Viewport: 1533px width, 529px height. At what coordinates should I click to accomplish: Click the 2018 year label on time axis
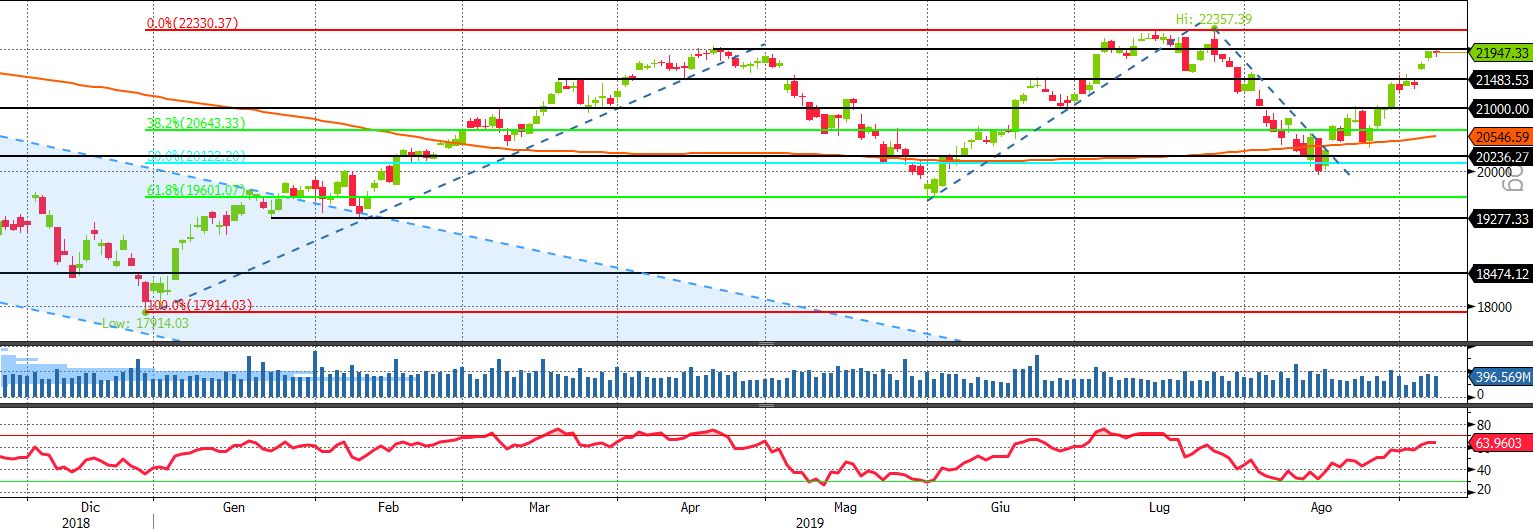click(76, 522)
